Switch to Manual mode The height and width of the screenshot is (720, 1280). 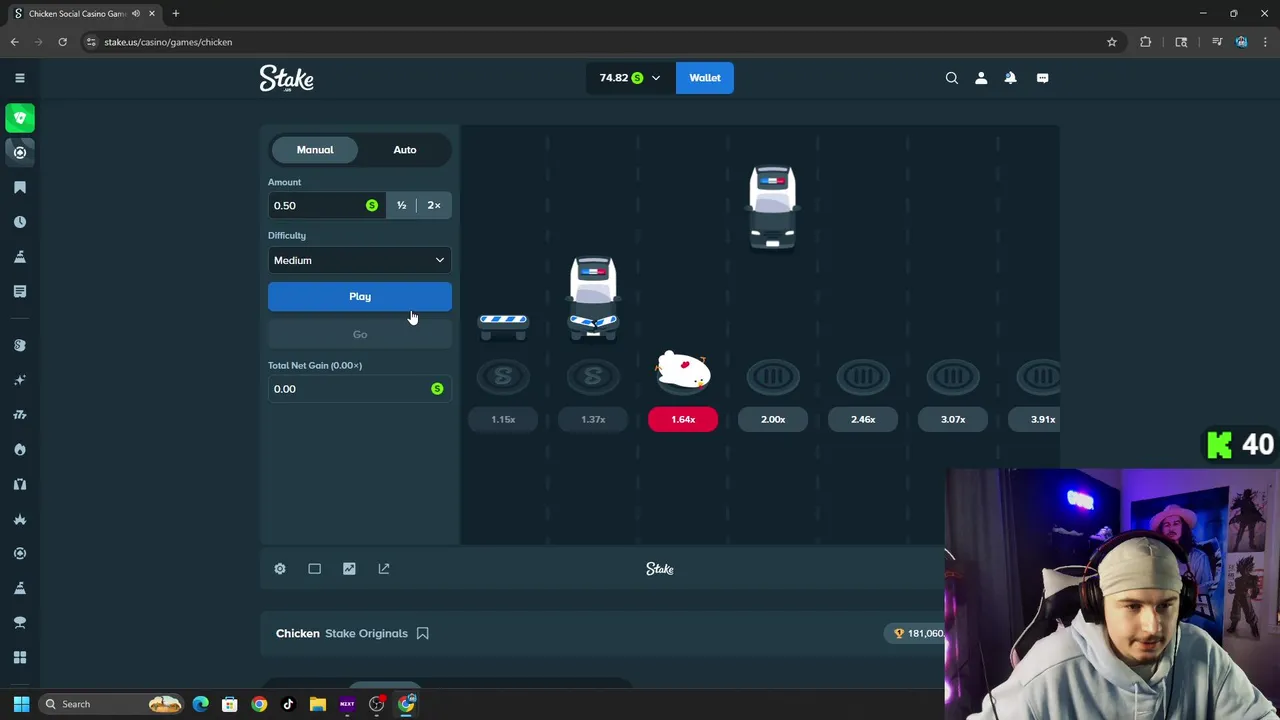[315, 150]
